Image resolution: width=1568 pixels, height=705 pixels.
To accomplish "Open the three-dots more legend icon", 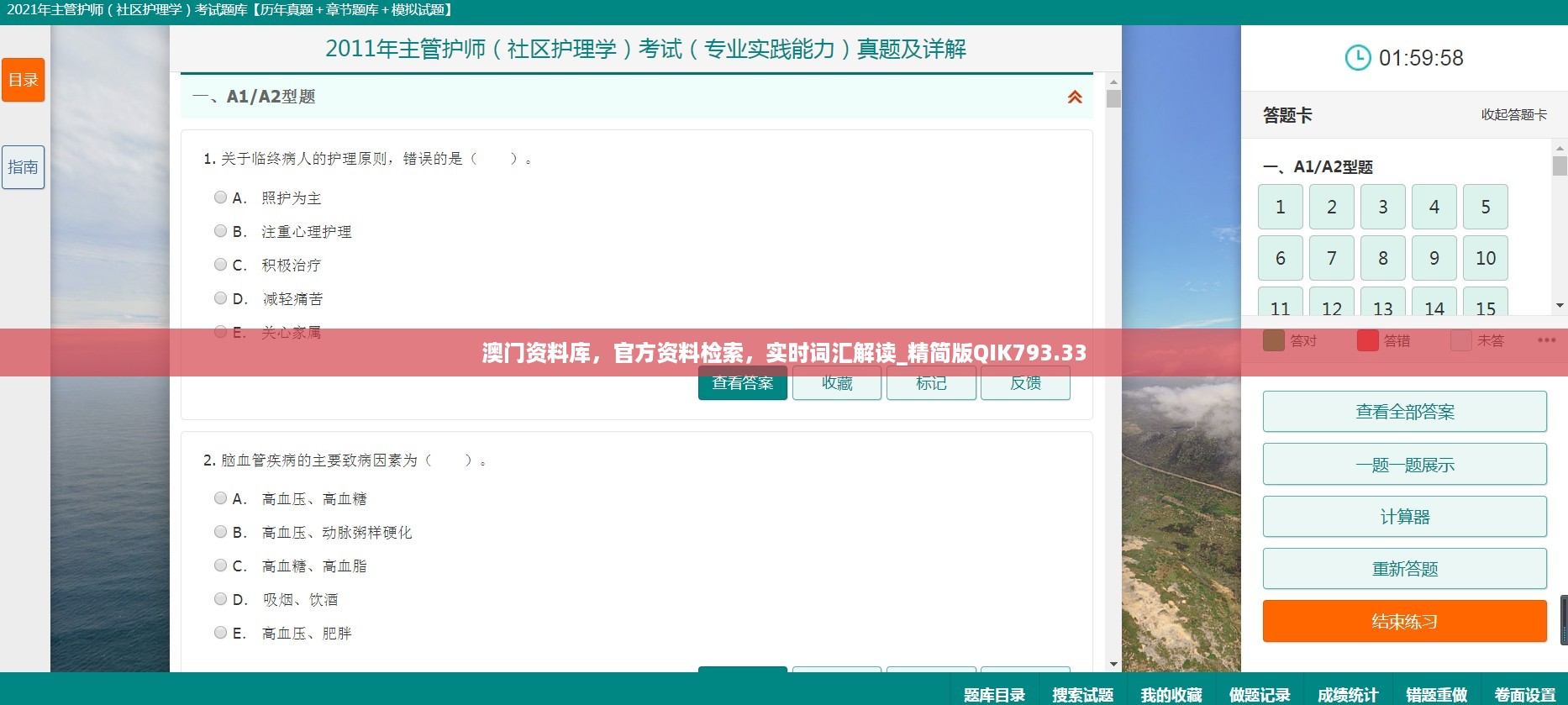I will point(1546,340).
